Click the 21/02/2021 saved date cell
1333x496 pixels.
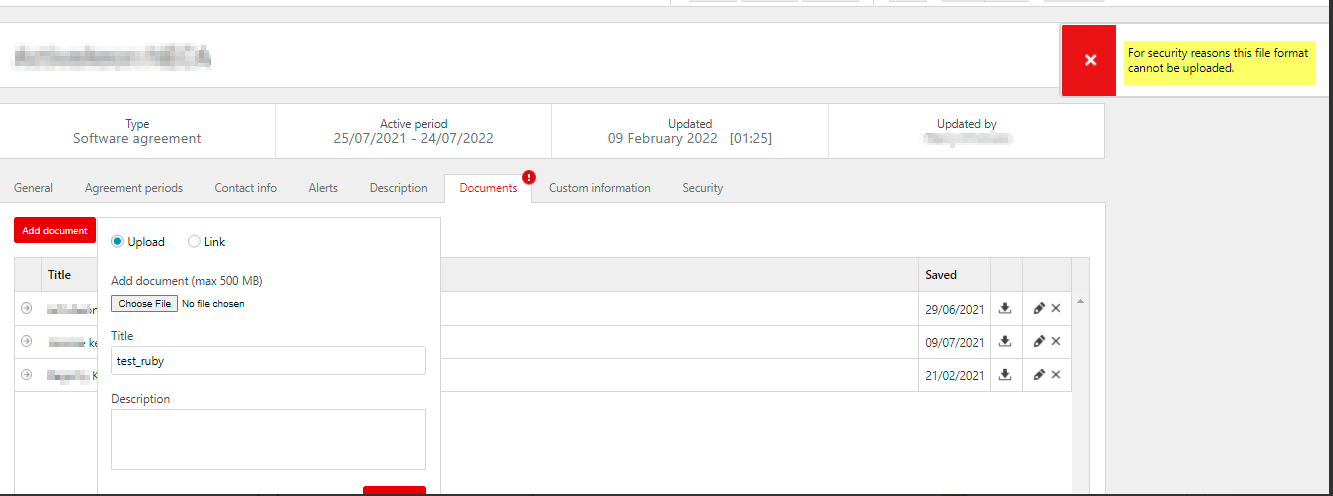(x=955, y=375)
